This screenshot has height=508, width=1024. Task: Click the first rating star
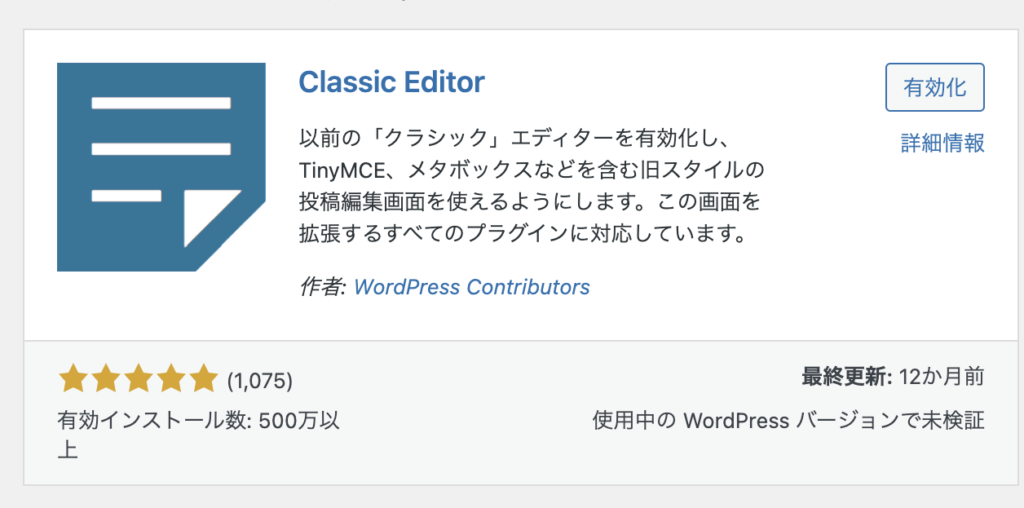72,379
